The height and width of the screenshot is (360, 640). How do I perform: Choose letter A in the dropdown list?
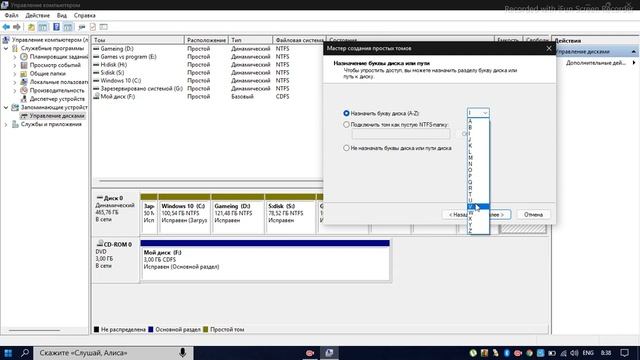pyautogui.click(x=478, y=122)
